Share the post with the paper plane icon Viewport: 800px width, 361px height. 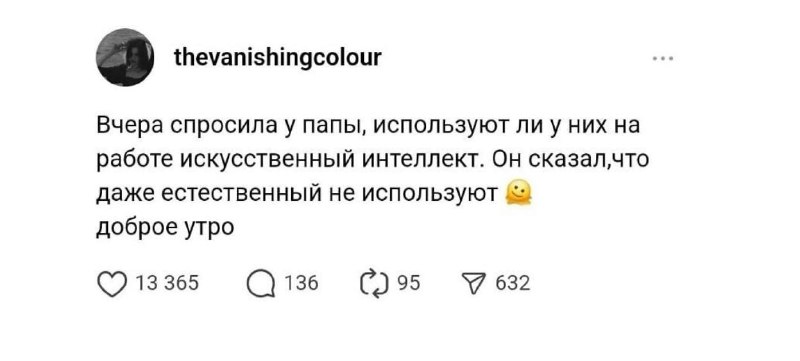(x=472, y=283)
